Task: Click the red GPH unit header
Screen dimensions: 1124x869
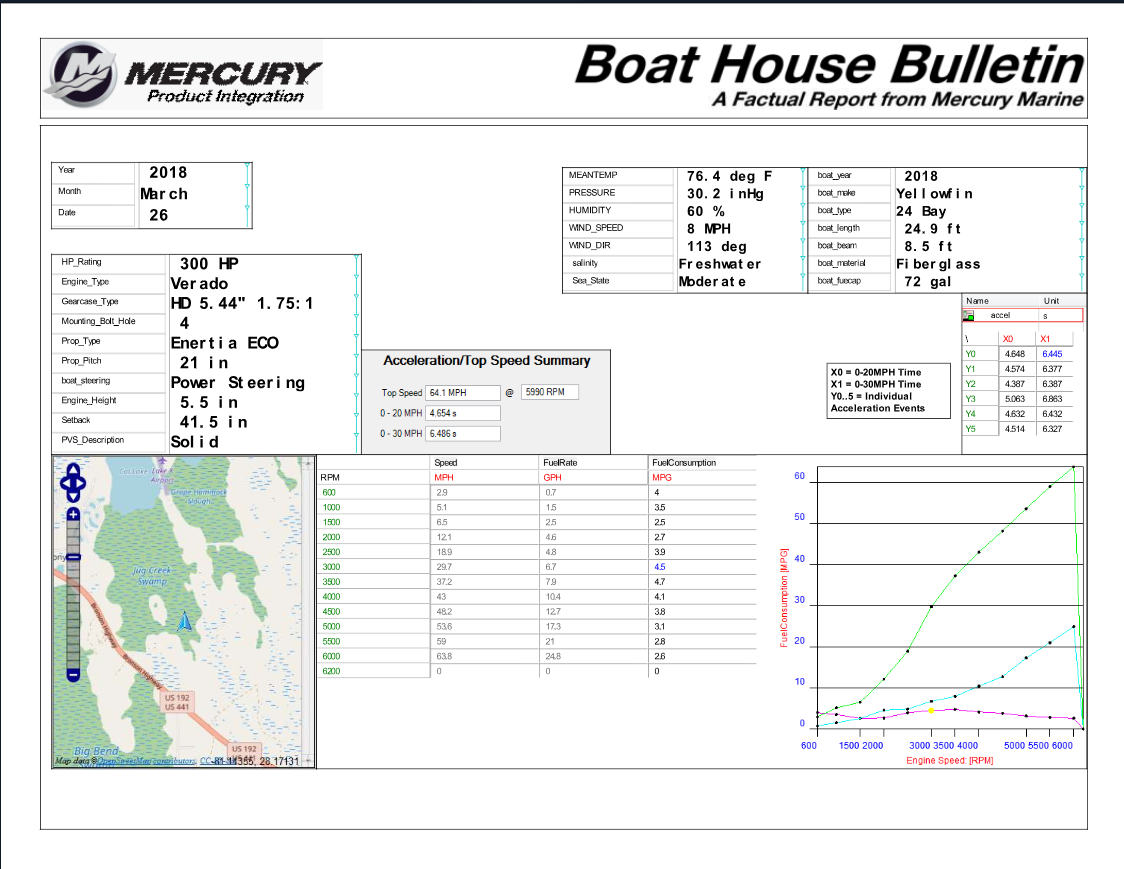Action: coord(552,478)
